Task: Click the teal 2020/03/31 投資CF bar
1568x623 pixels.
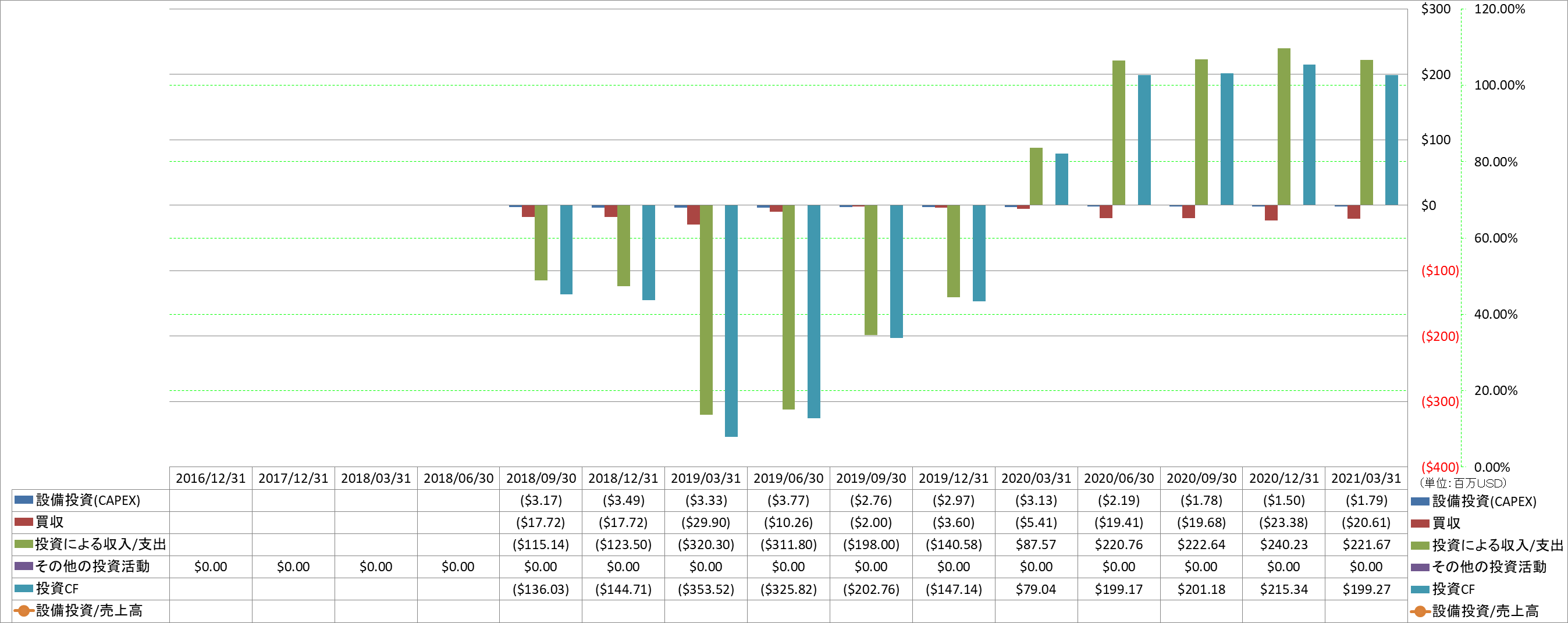Action: point(1062,179)
